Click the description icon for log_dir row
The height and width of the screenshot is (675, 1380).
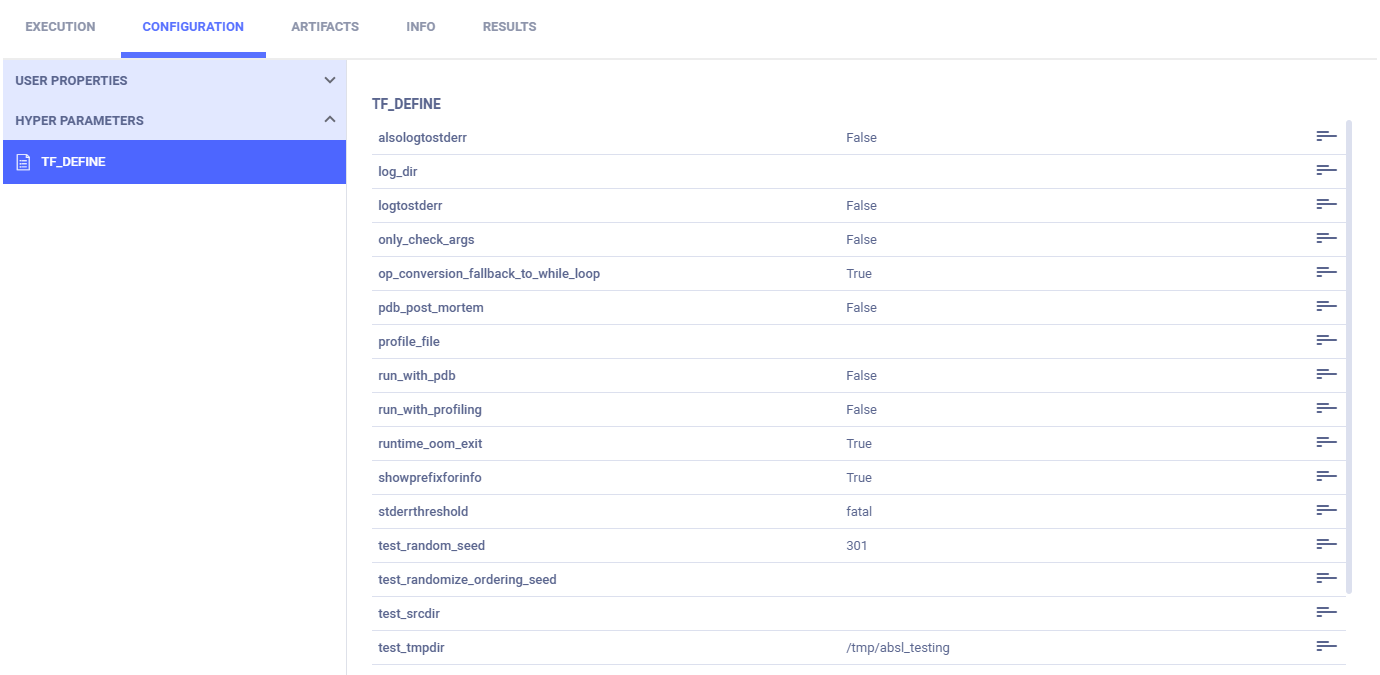(x=1326, y=171)
